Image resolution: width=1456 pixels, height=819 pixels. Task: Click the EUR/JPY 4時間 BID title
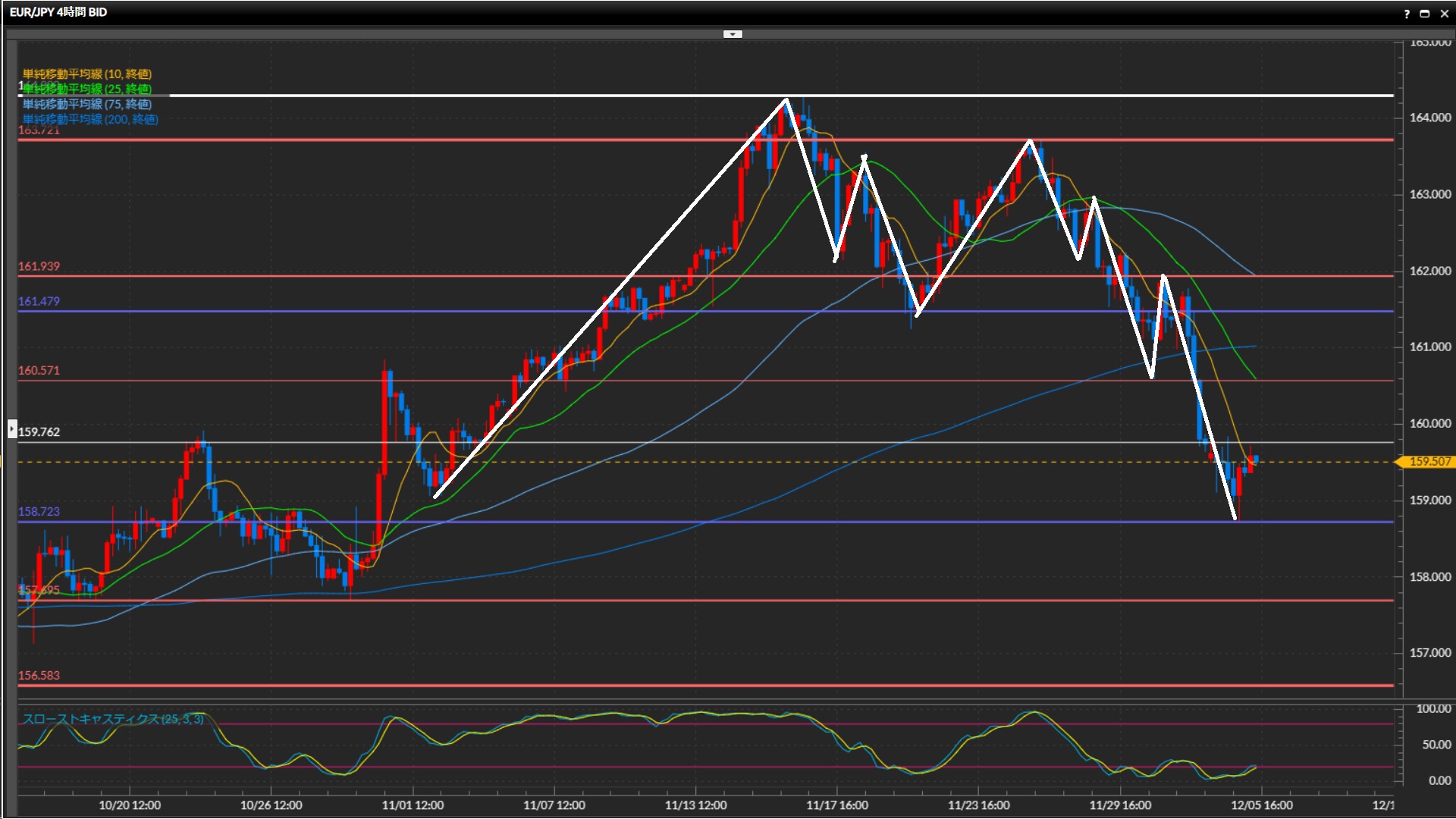(58, 12)
